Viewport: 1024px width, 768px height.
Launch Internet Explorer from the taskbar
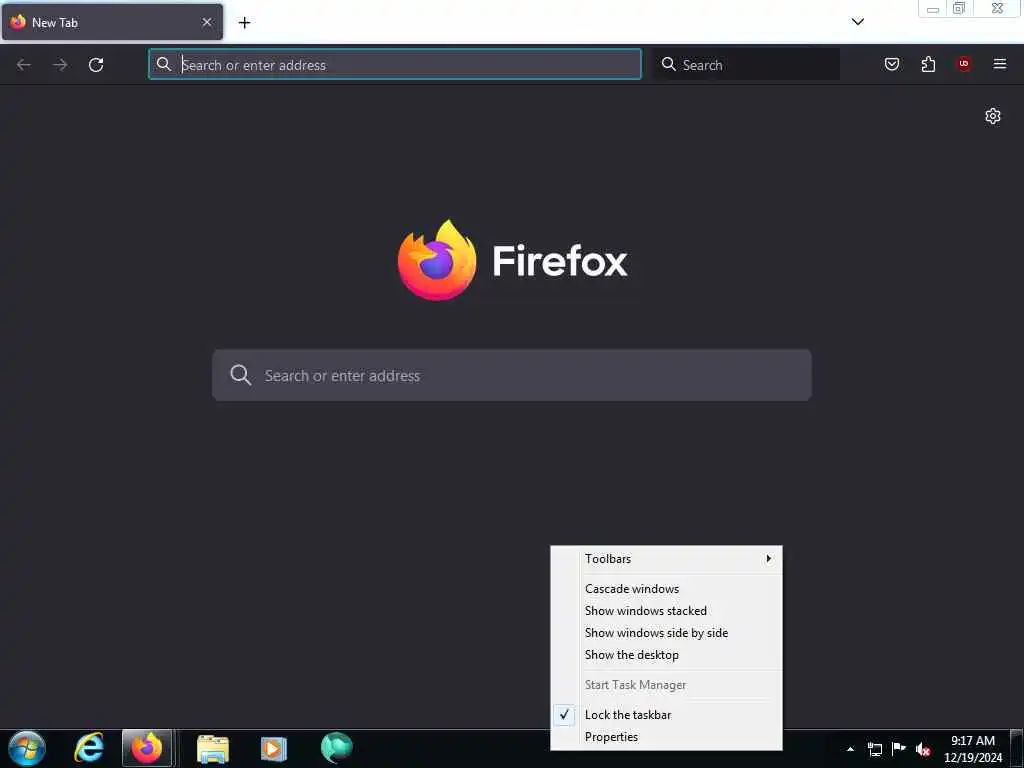(x=89, y=748)
